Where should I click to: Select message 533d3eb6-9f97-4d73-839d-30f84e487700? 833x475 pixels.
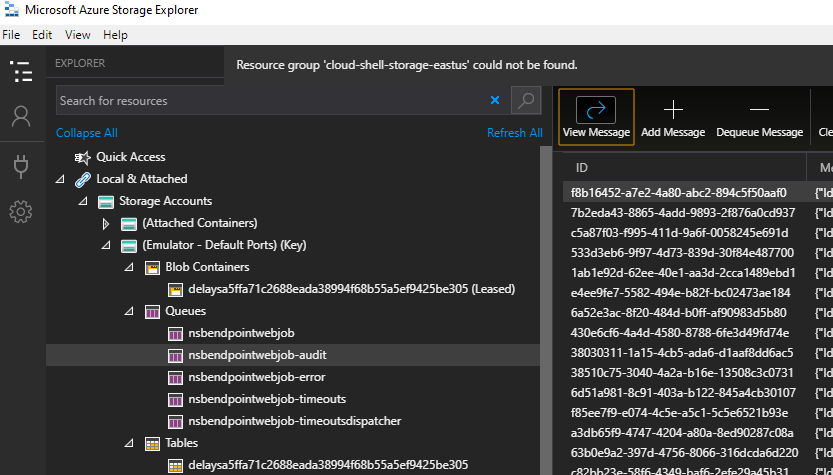coord(684,253)
